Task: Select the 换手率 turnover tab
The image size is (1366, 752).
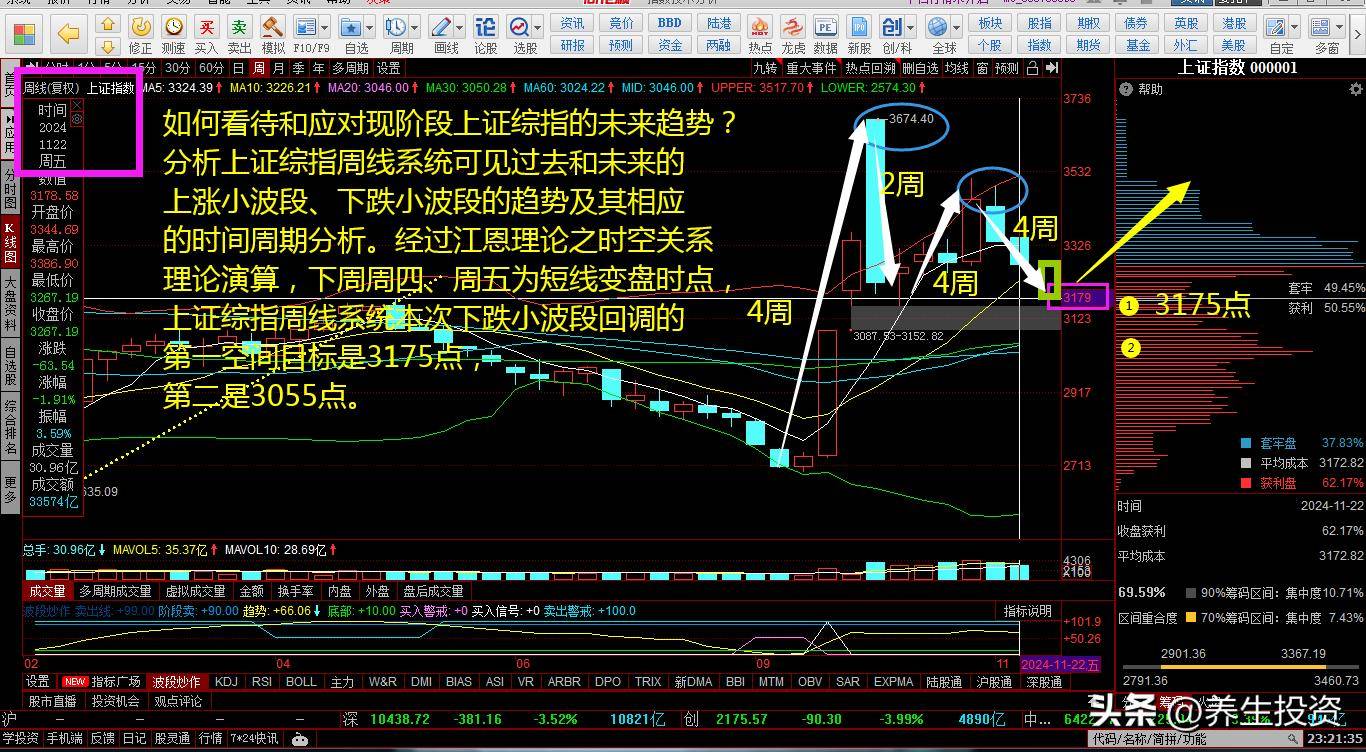Action: click(x=295, y=591)
